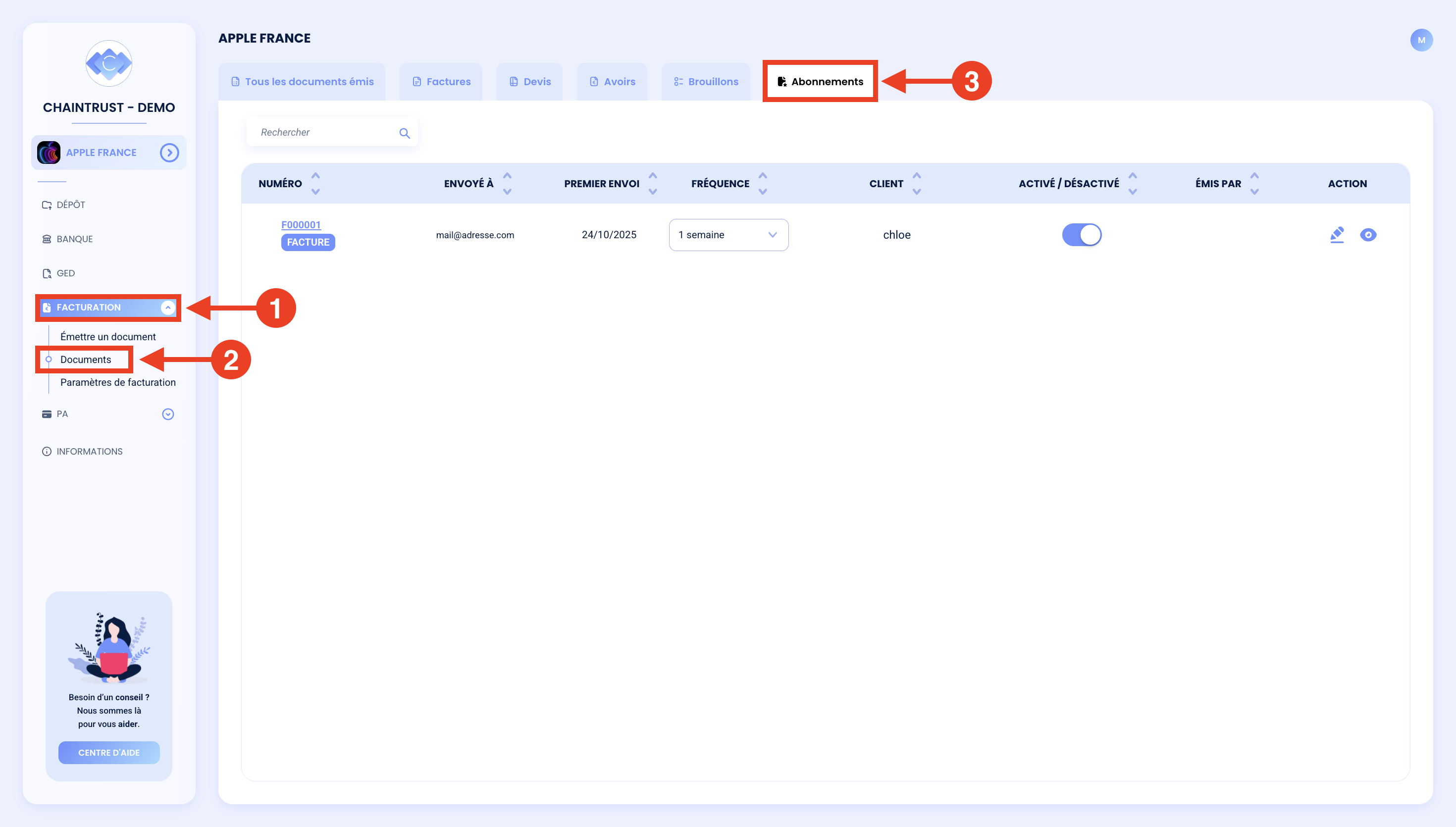Viewport: 1456px width, 827px height.
Task: Switch to the Factures tab
Action: [441, 82]
